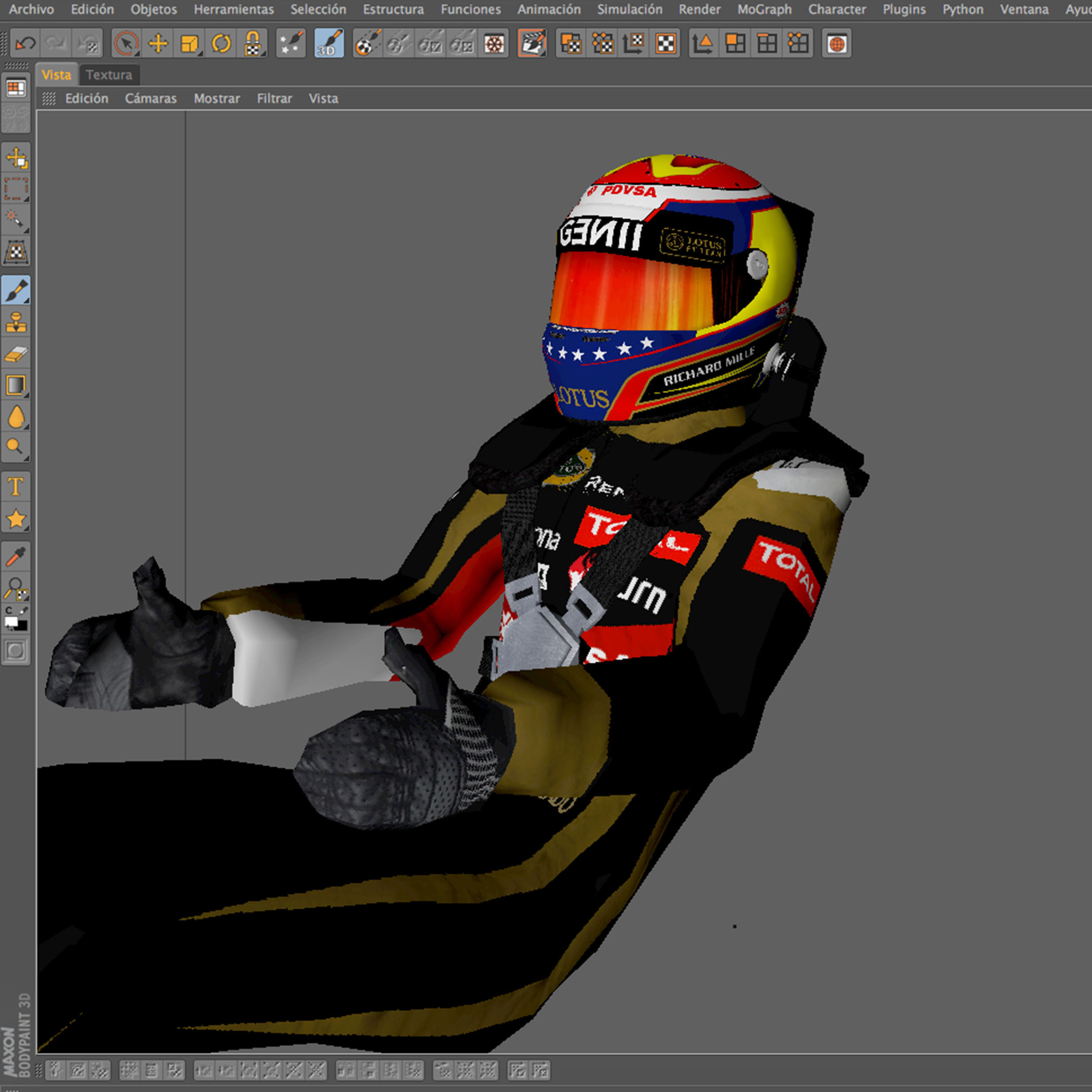This screenshot has height=1092, width=1092.
Task: Open the Archivo menu
Action: (x=31, y=10)
